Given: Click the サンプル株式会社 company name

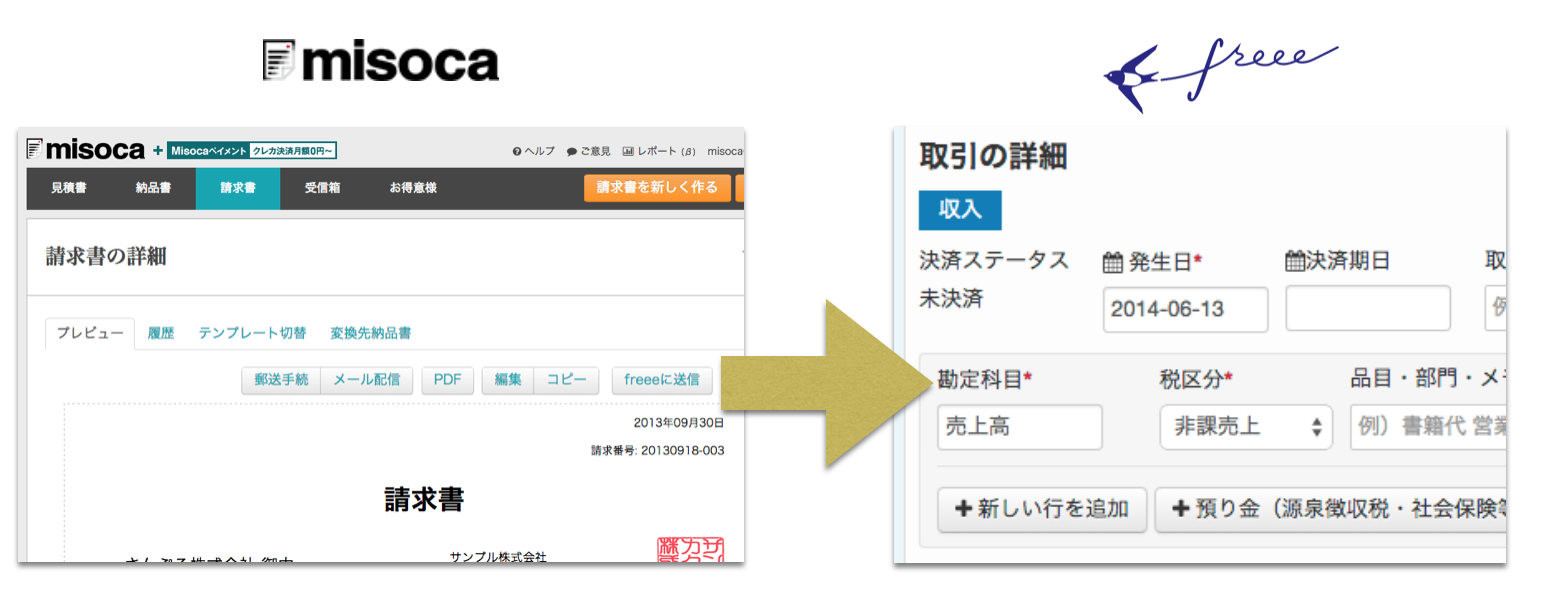Looking at the screenshot, I should [x=498, y=556].
